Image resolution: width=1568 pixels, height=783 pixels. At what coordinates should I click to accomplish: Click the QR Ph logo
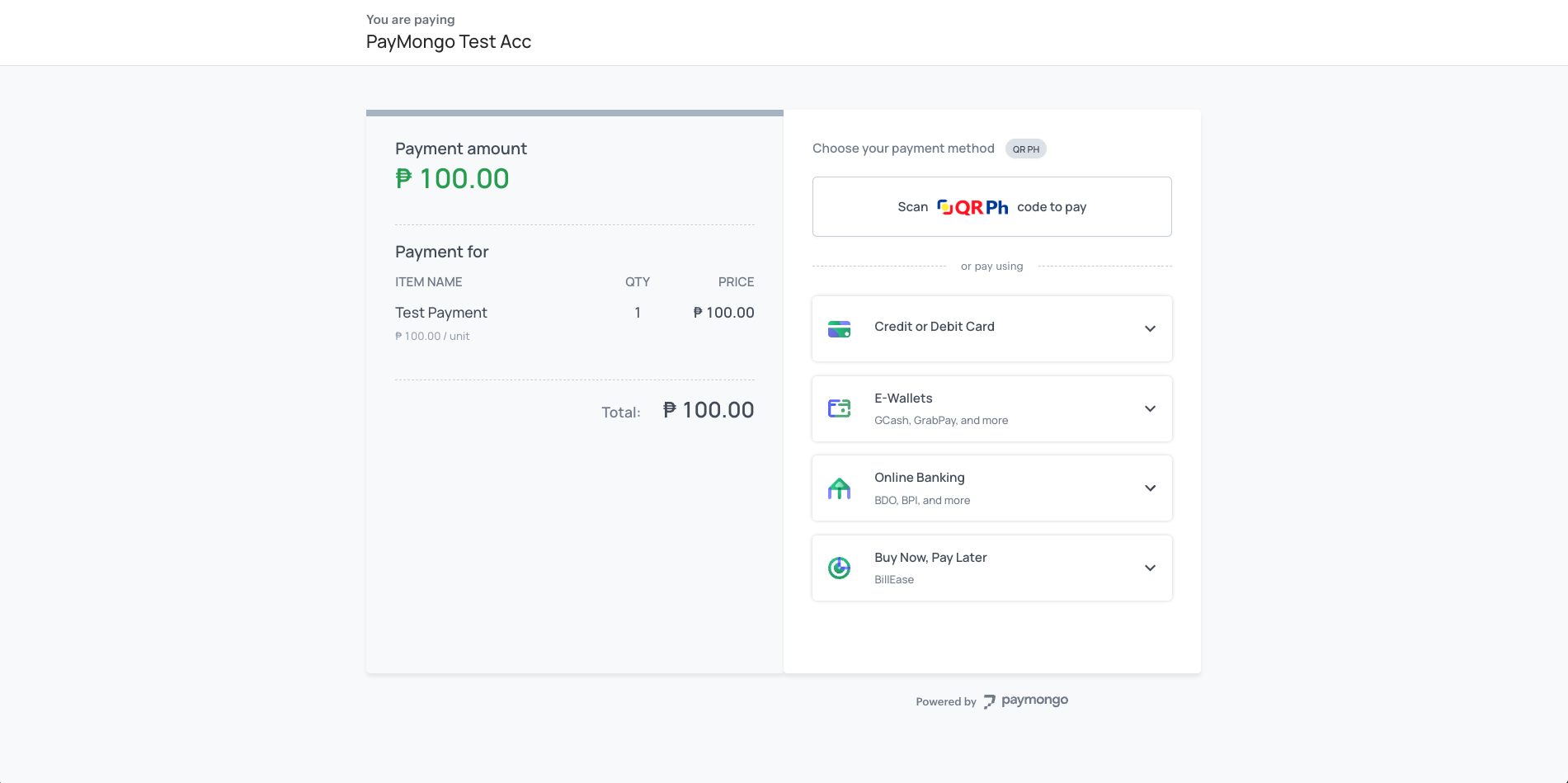click(972, 207)
